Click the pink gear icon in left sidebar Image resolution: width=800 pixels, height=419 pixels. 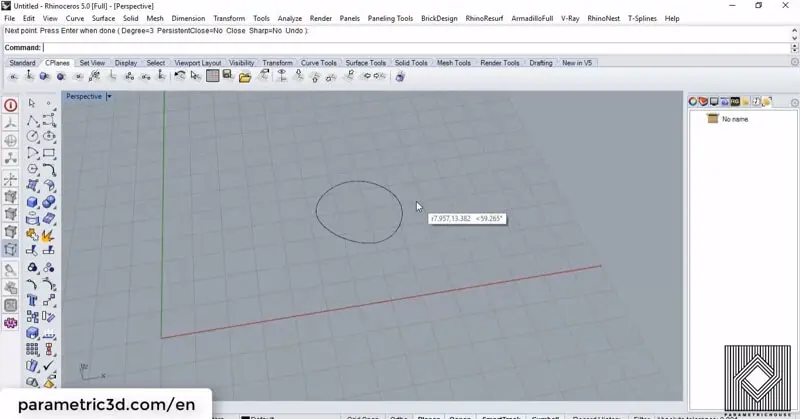click(11, 323)
